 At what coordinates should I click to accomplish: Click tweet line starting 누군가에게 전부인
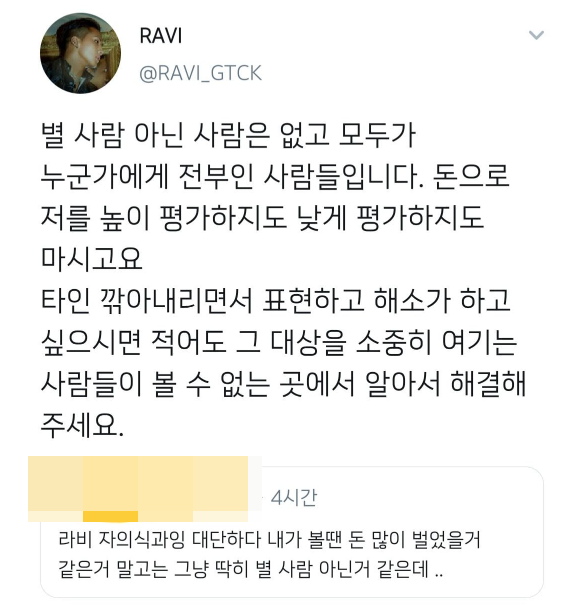point(275,176)
